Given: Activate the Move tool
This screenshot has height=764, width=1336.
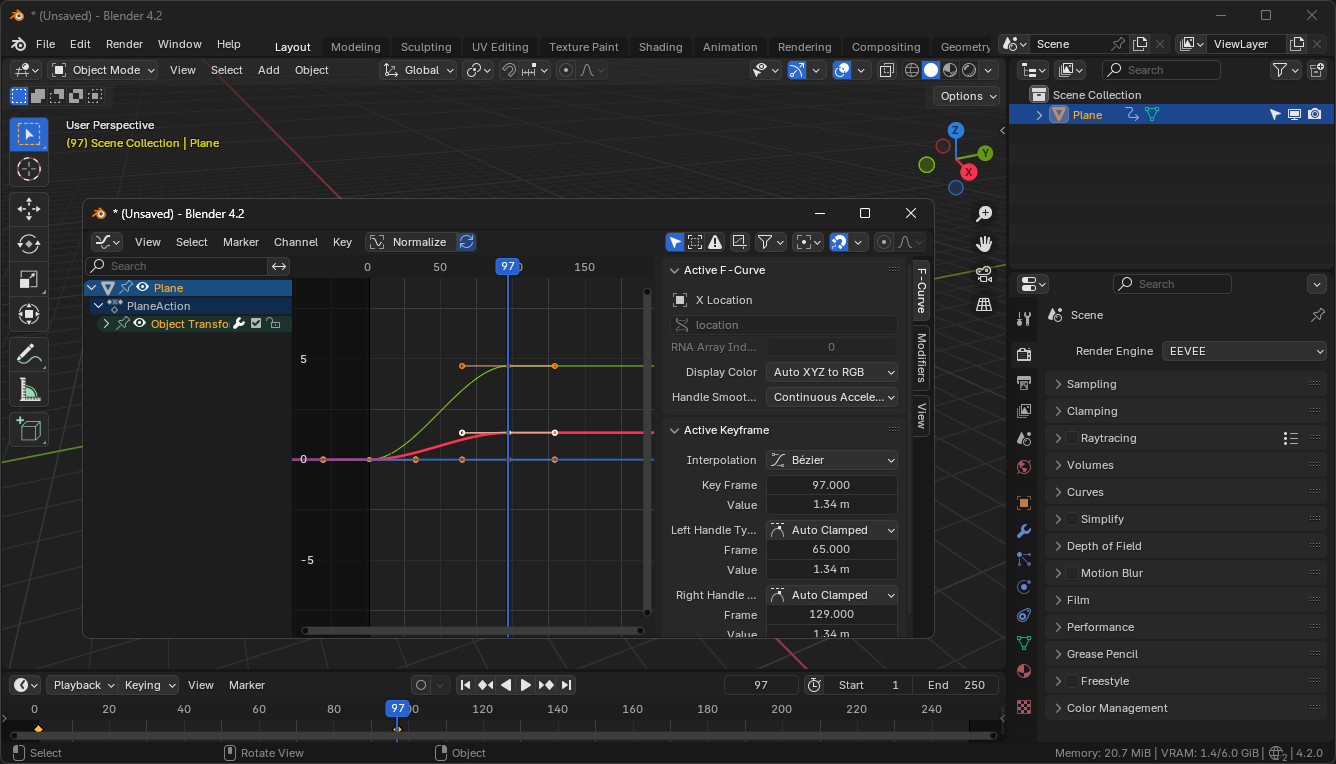Looking at the screenshot, I should (29, 208).
